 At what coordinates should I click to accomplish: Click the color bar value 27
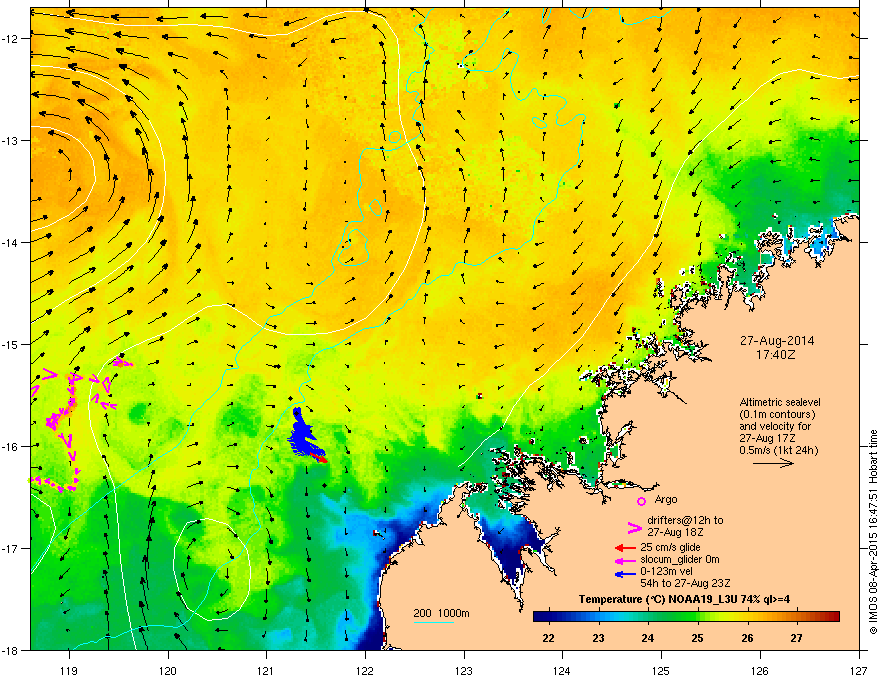(796, 638)
